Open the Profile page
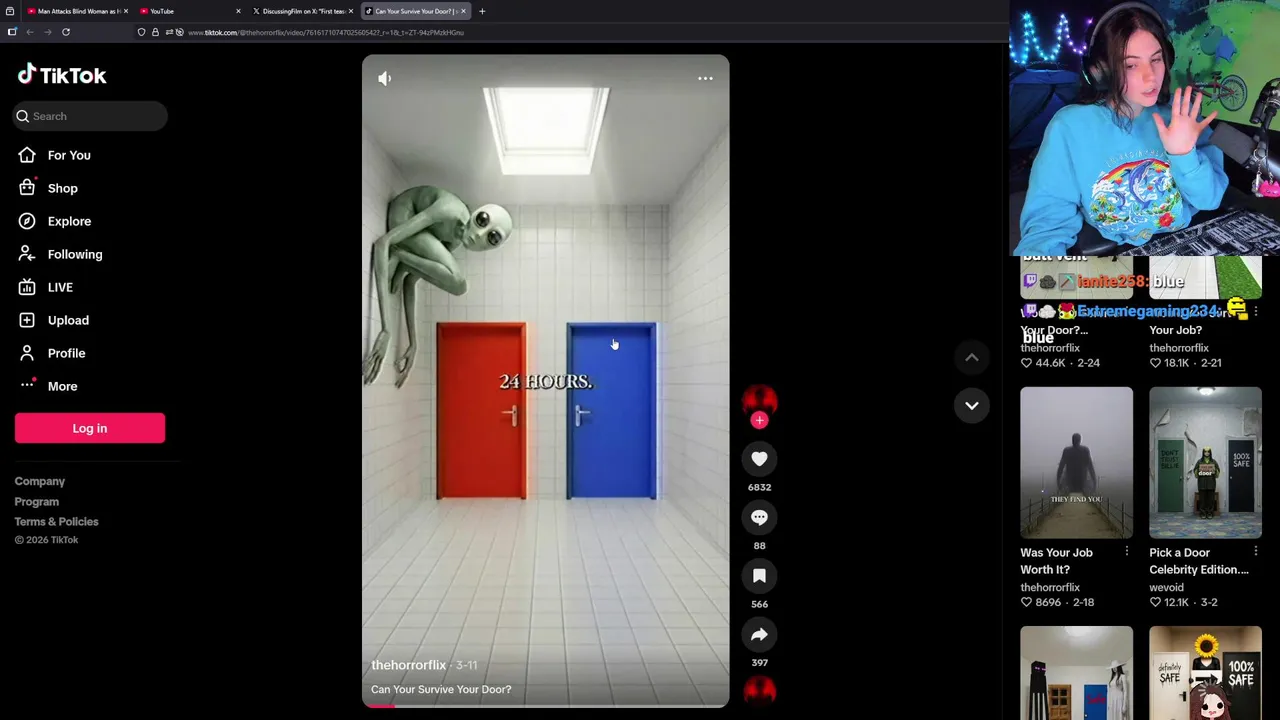This screenshot has height=720, width=1280. coord(66,353)
